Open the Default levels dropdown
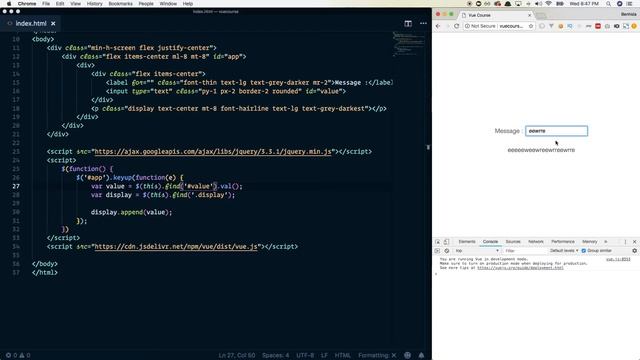Screen dimensions: 640x360 coord(564,251)
